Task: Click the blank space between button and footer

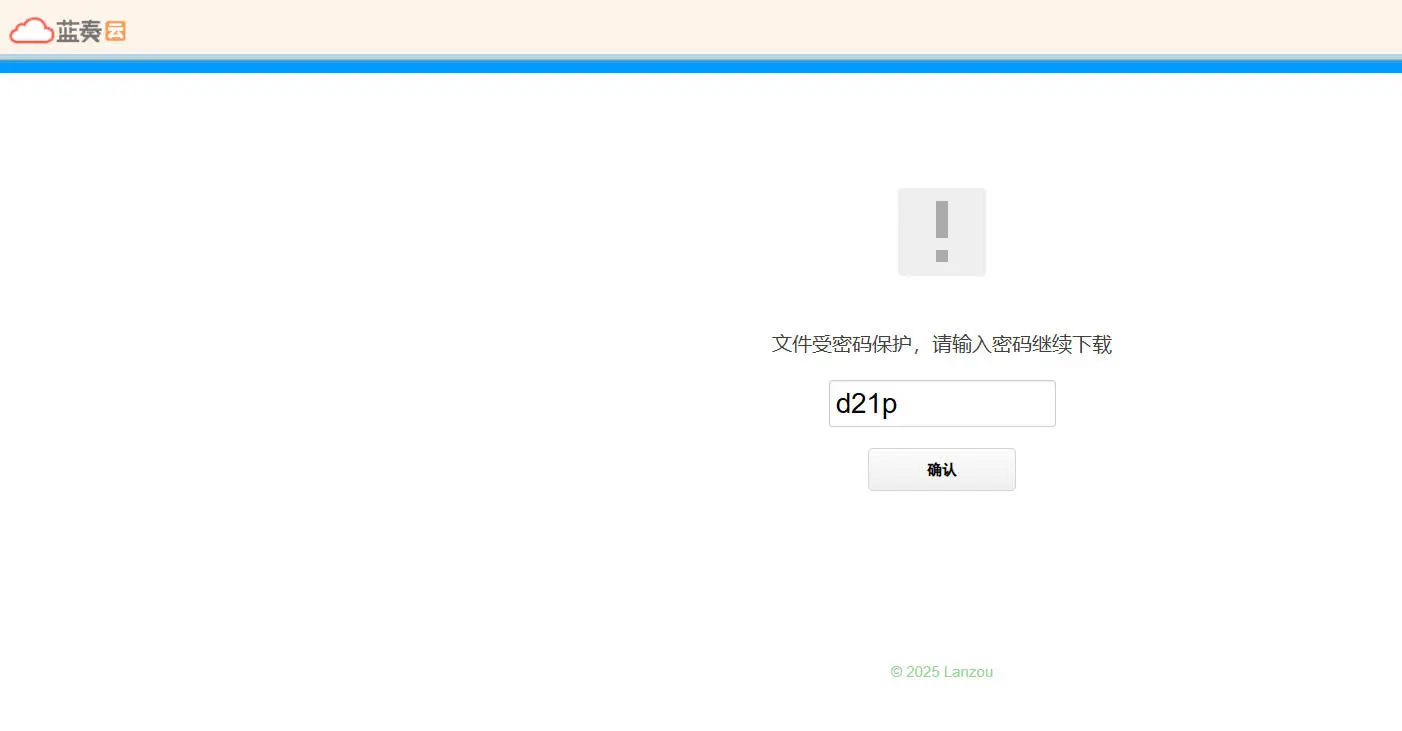Action: [941, 580]
